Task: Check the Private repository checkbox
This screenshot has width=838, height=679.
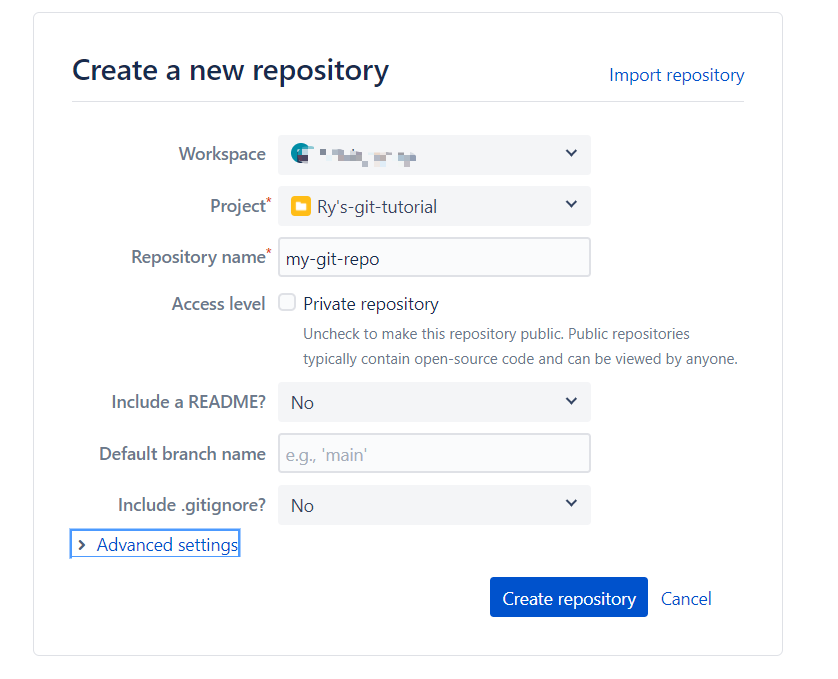Action: [287, 303]
